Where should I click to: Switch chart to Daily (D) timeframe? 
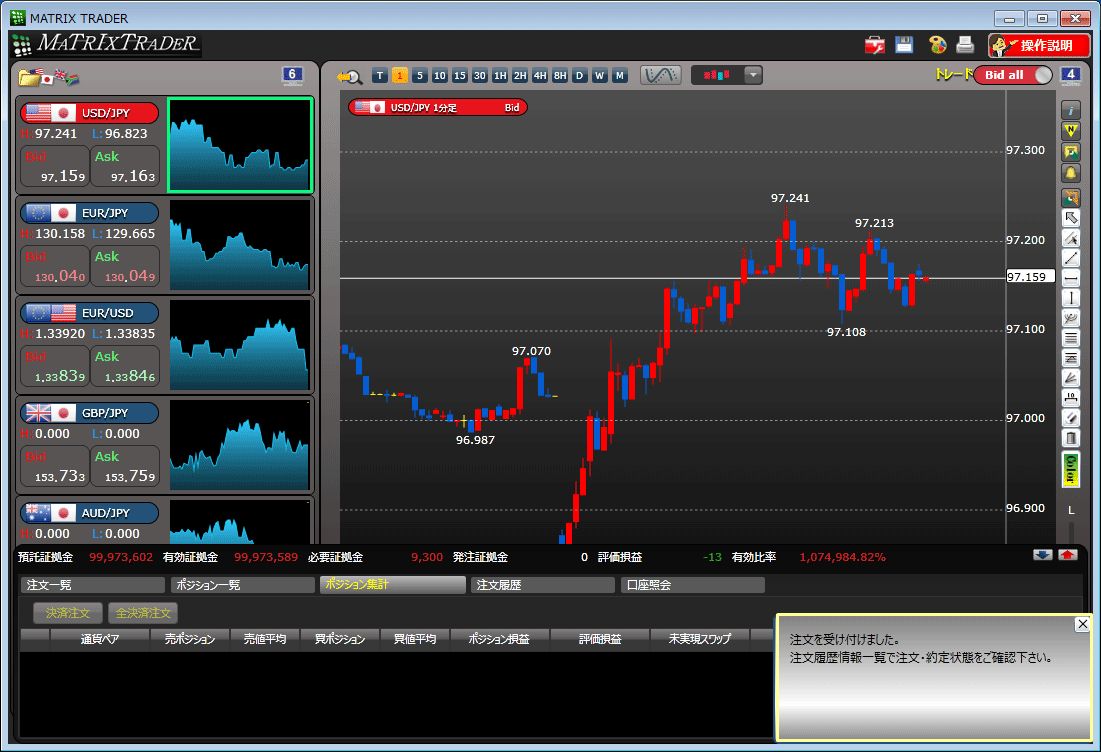click(x=580, y=76)
